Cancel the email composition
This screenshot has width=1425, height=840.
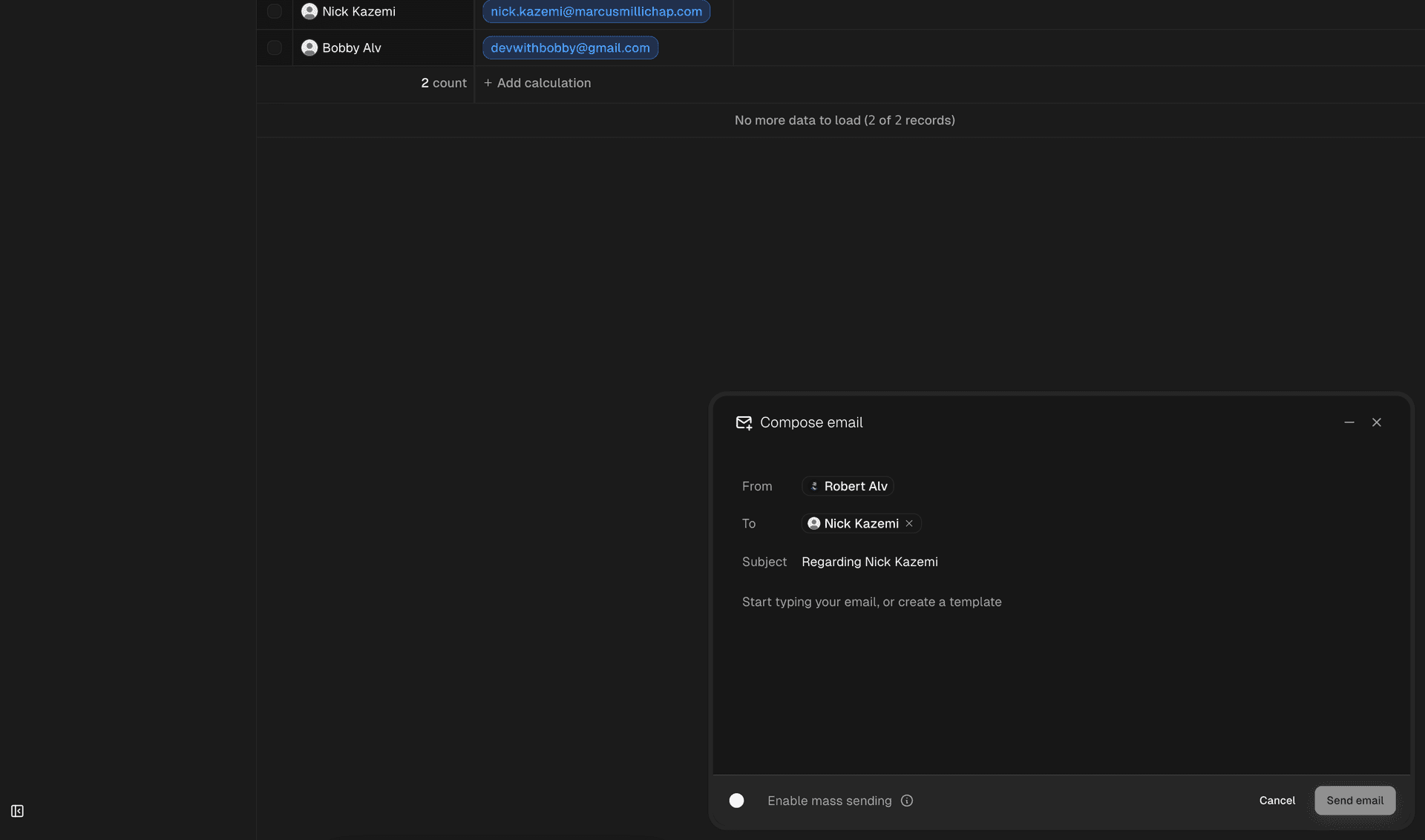[x=1276, y=801]
